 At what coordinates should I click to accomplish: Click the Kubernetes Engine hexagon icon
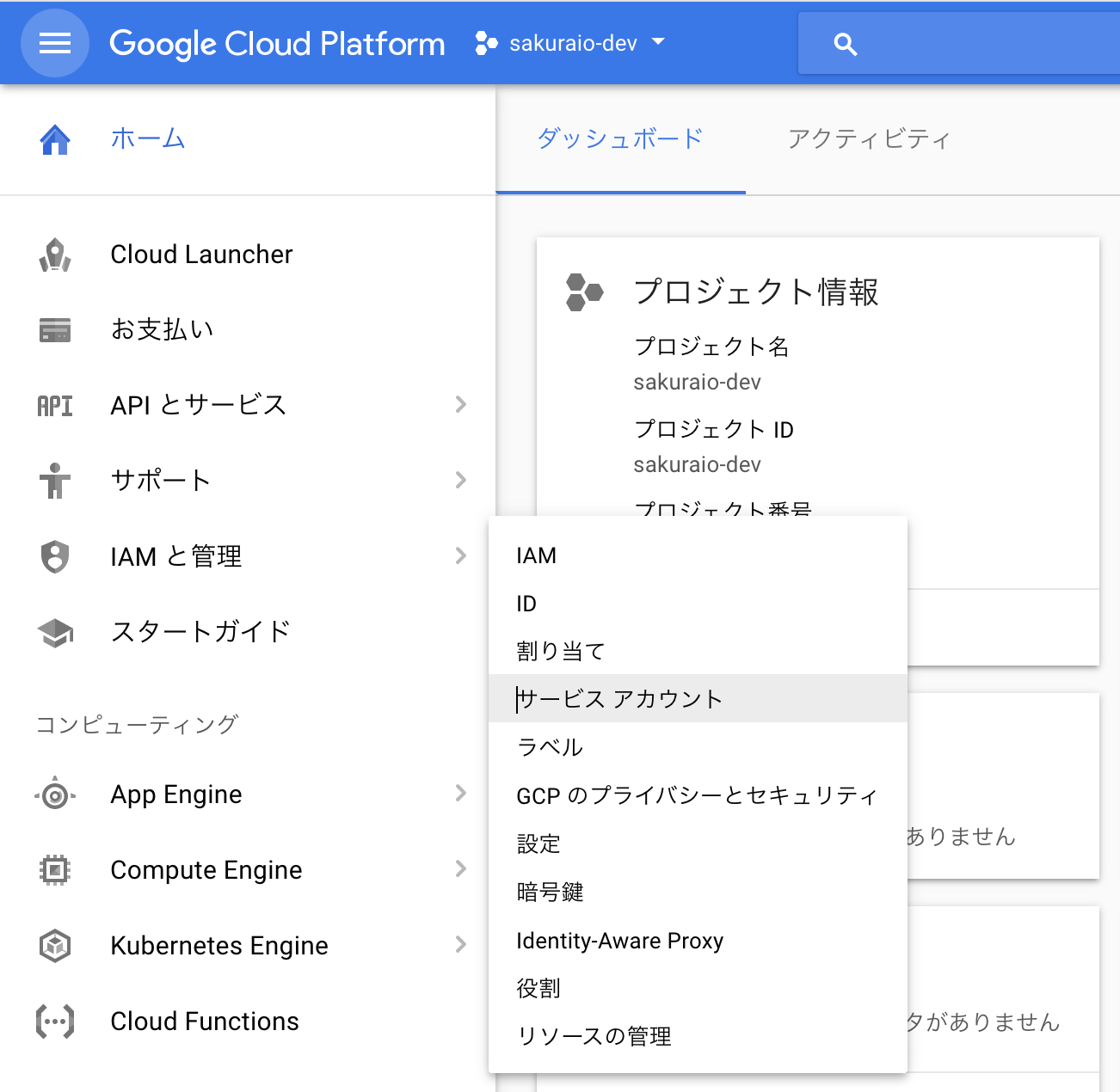[x=55, y=946]
